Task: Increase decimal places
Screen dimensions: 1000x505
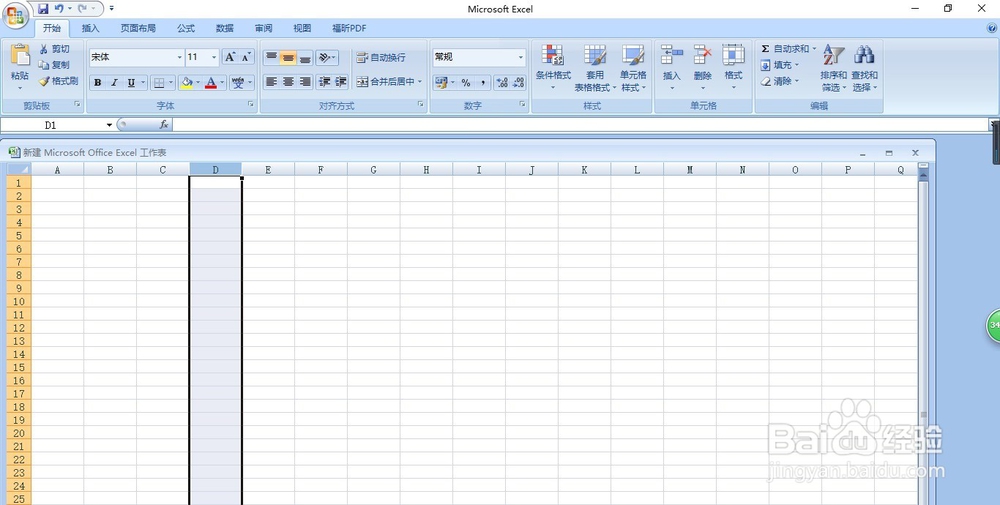Action: coord(502,82)
